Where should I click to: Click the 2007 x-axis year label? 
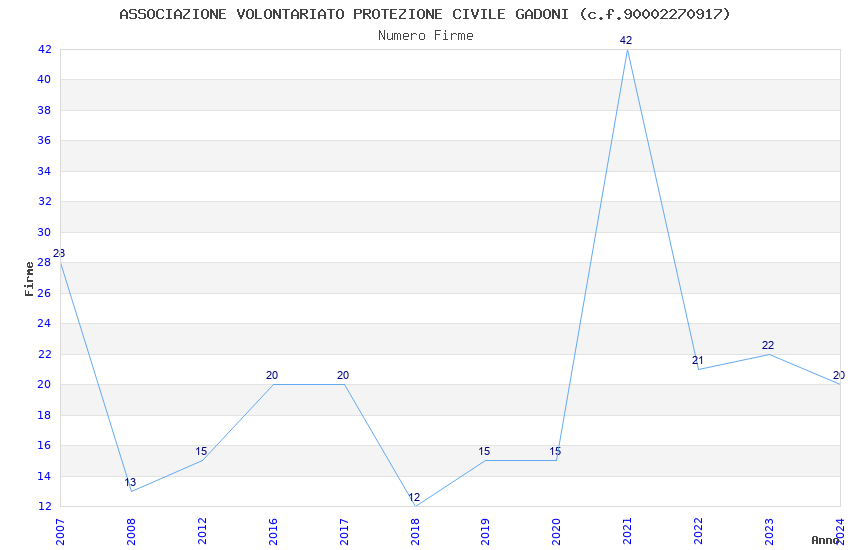pyautogui.click(x=60, y=532)
